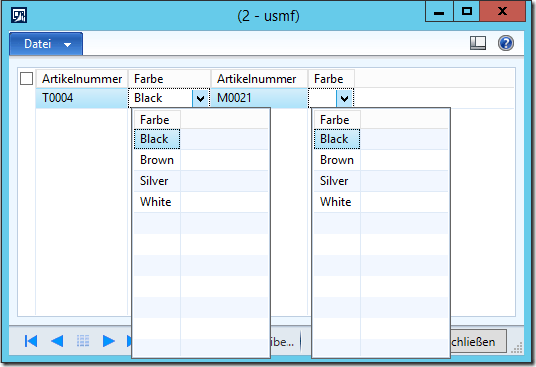Image resolution: width=536 pixels, height=367 pixels.
Task: Click the Dynamics AX application icon in title bar
Action: (19, 15)
